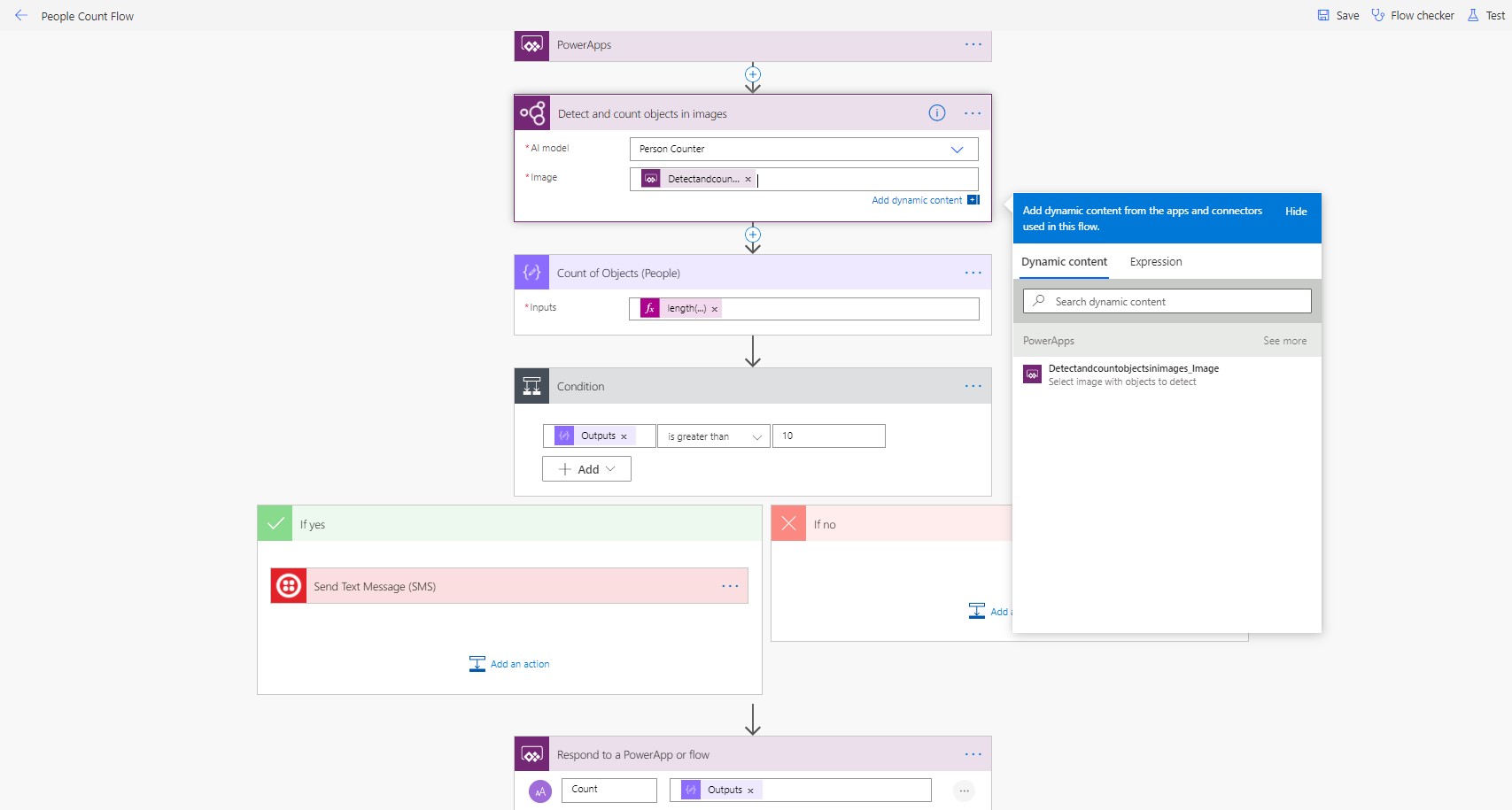Open the ellipsis menu on Count of Objects

pyautogui.click(x=972, y=272)
